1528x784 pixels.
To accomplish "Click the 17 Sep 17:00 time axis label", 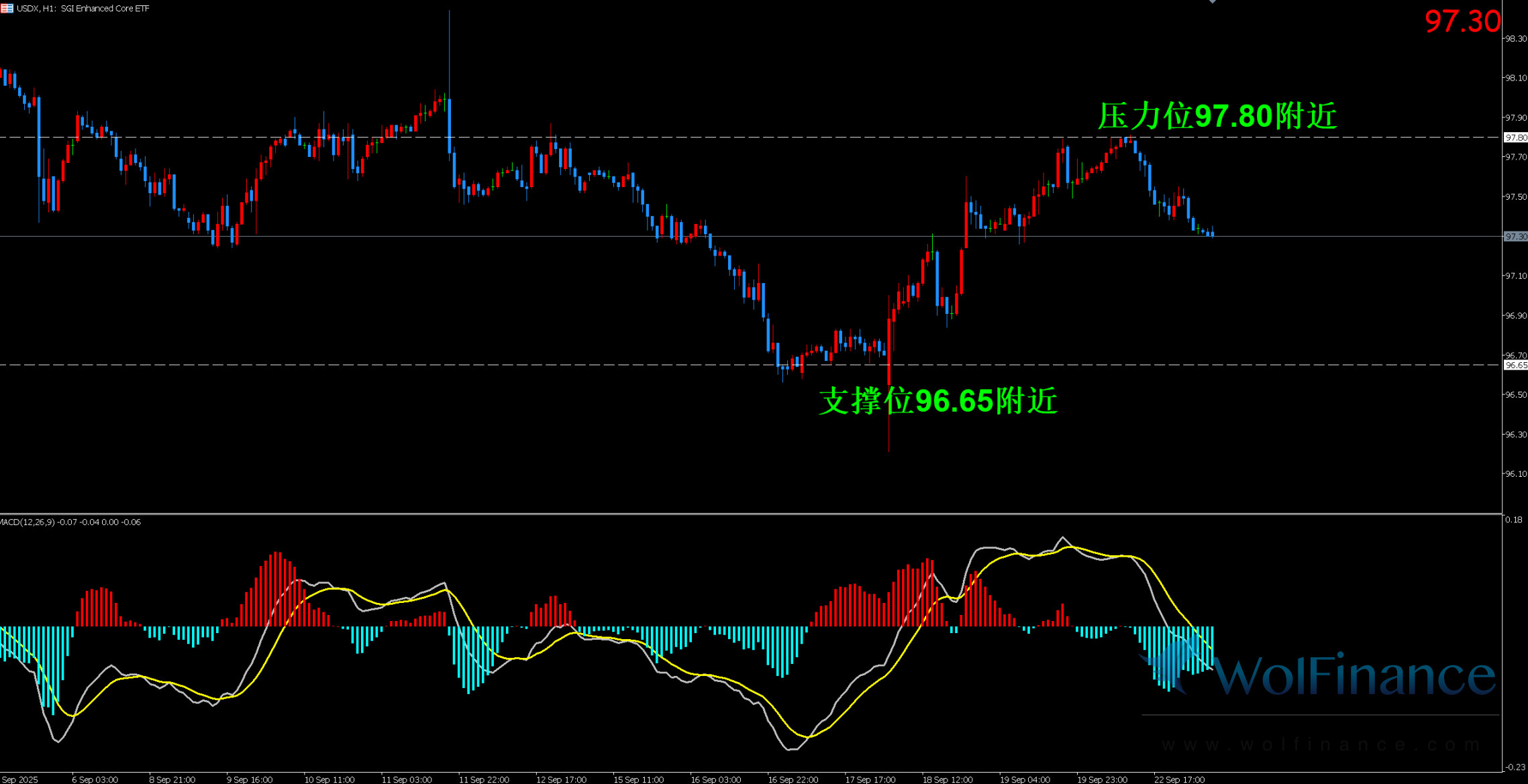I will 870,779.
